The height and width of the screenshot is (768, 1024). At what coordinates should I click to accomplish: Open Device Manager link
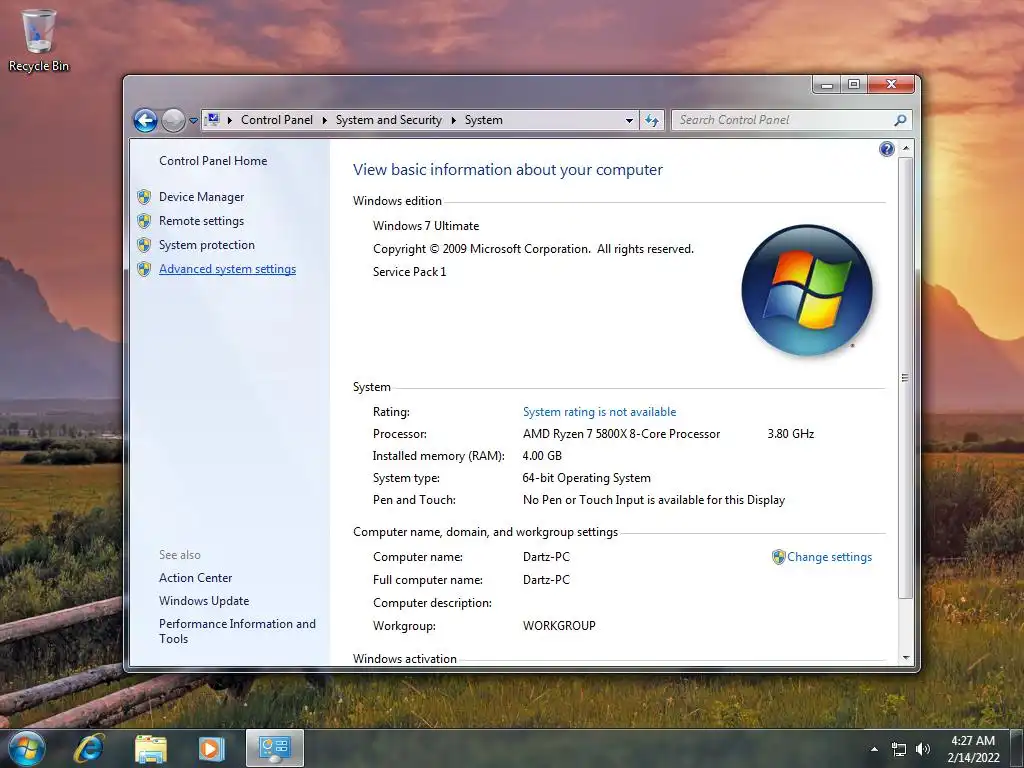click(x=201, y=197)
